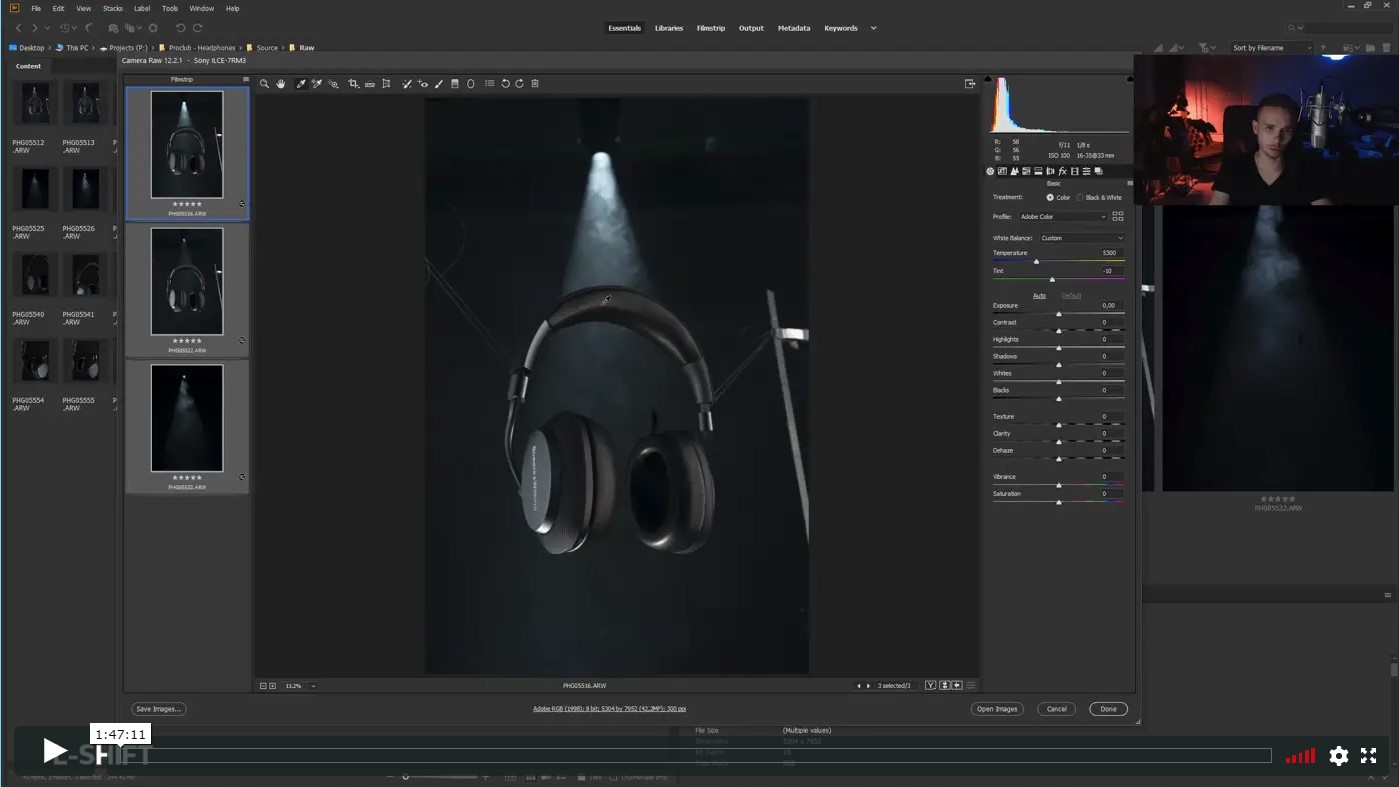
Task: Select the Hand tool
Action: pos(280,84)
